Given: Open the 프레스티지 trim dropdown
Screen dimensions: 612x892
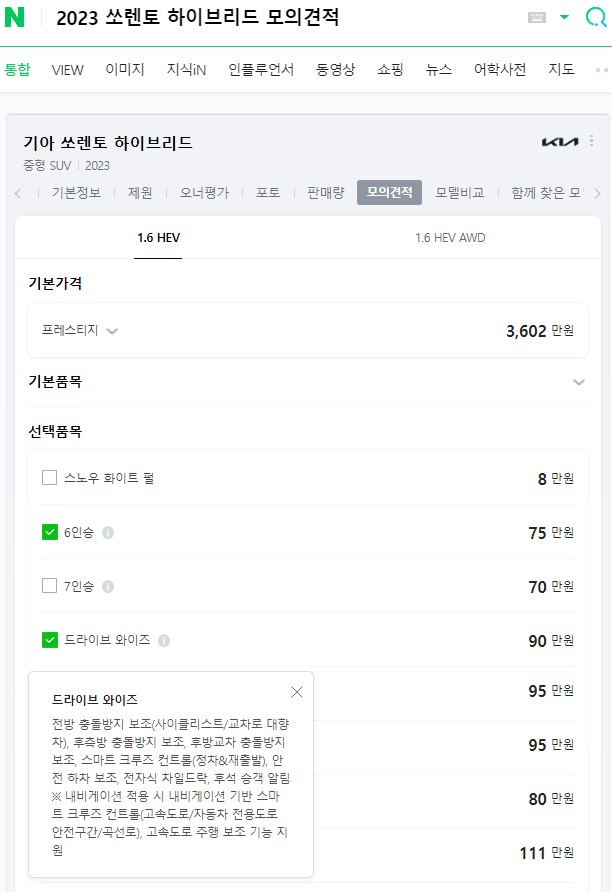Looking at the screenshot, I should (x=80, y=331).
